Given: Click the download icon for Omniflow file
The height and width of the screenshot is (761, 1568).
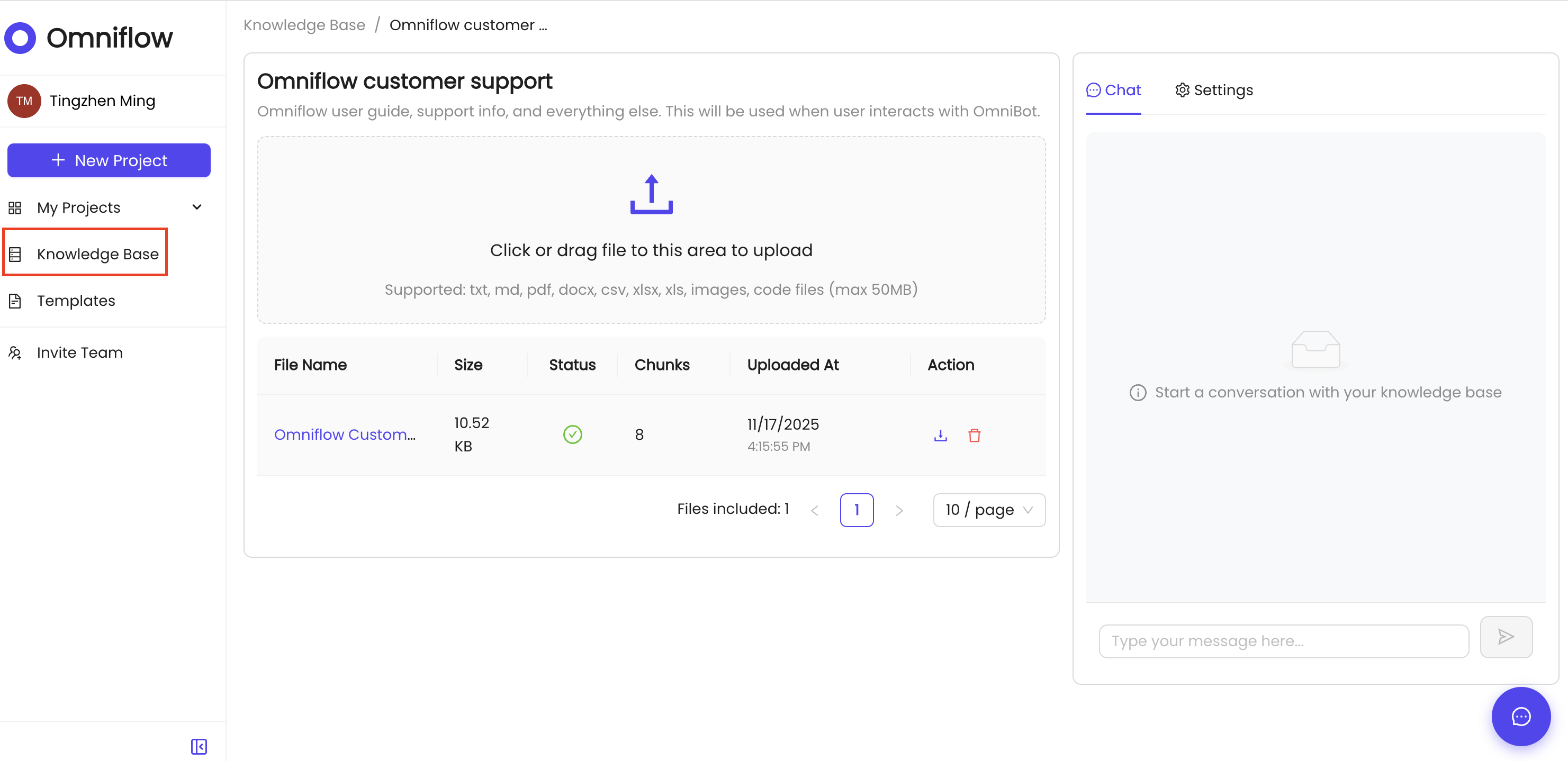Looking at the screenshot, I should point(941,436).
